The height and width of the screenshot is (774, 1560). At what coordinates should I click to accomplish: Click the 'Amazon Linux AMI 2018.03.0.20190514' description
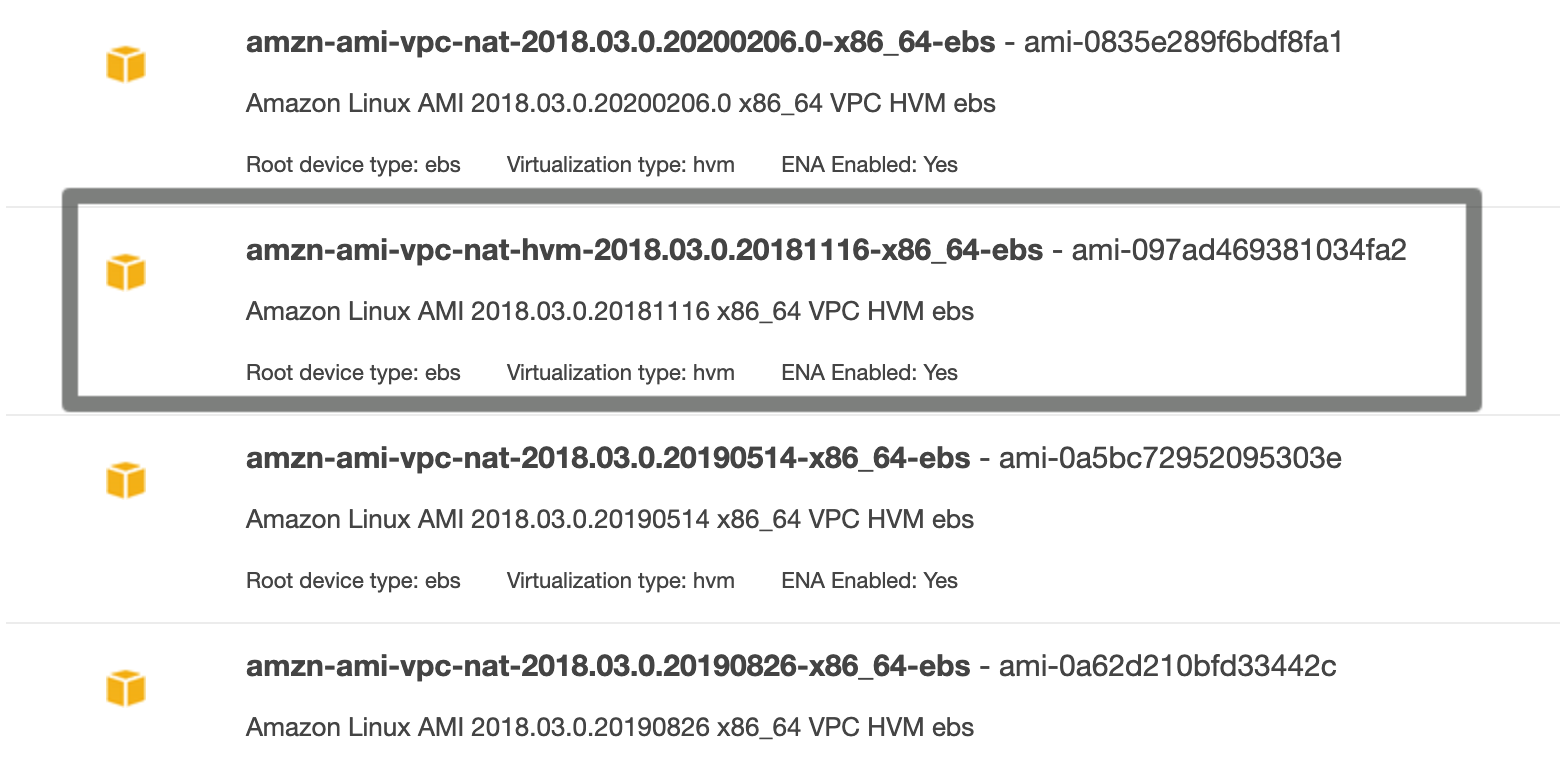pyautogui.click(x=609, y=520)
